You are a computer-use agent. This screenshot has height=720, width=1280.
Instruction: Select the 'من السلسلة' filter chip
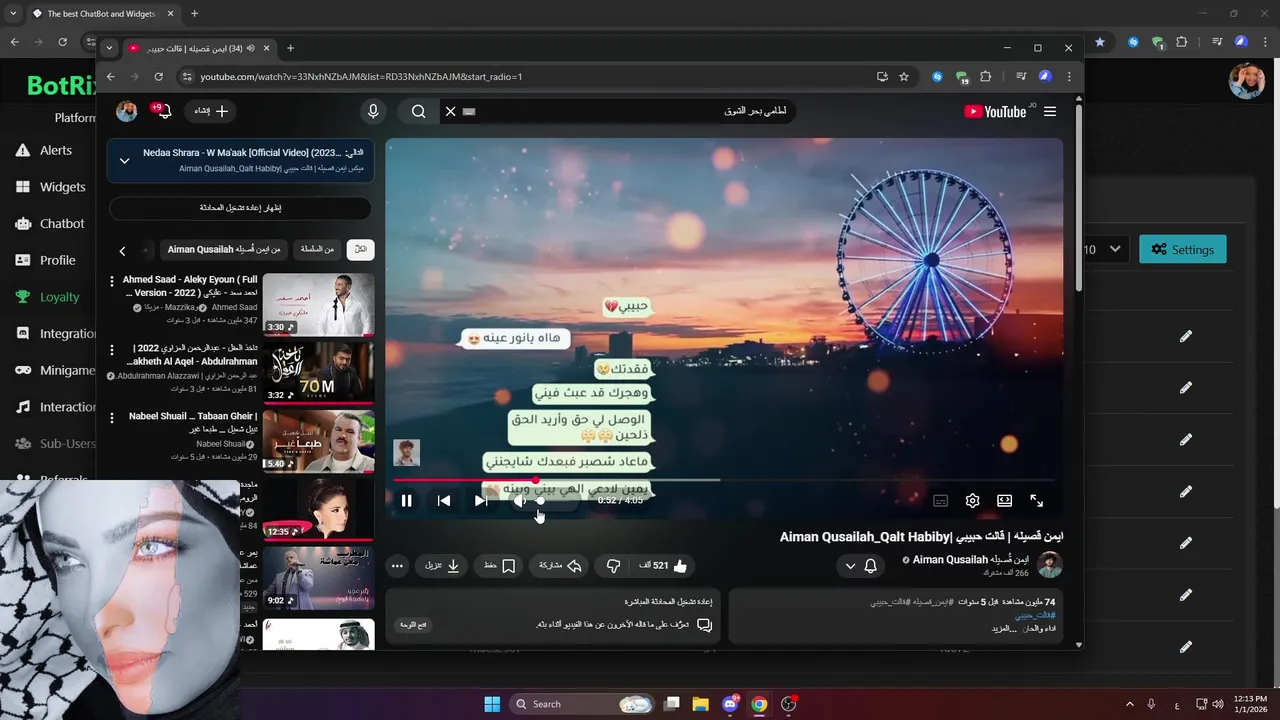tap(317, 249)
